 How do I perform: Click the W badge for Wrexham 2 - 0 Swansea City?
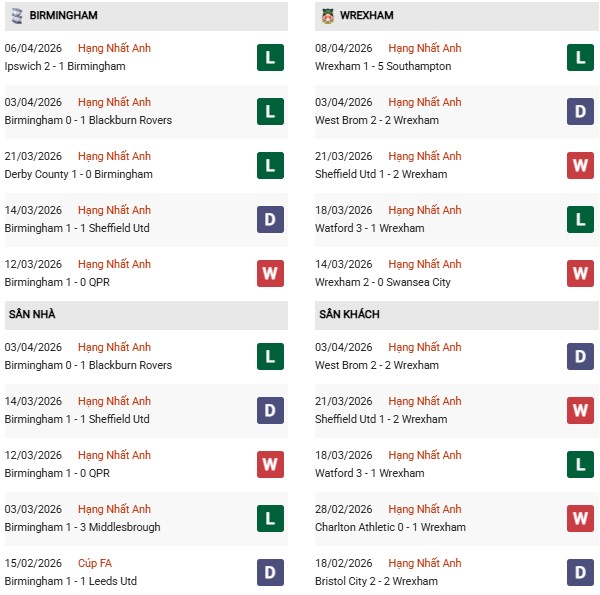tap(581, 273)
